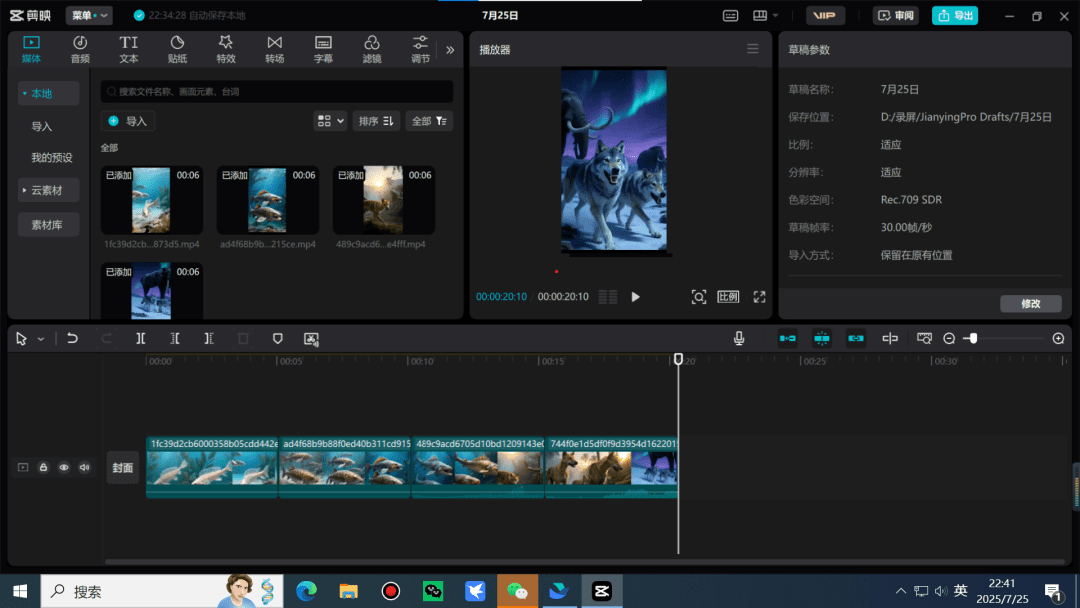The height and width of the screenshot is (608, 1080).
Task: Open the 审阅 review button
Action: pyautogui.click(x=896, y=15)
